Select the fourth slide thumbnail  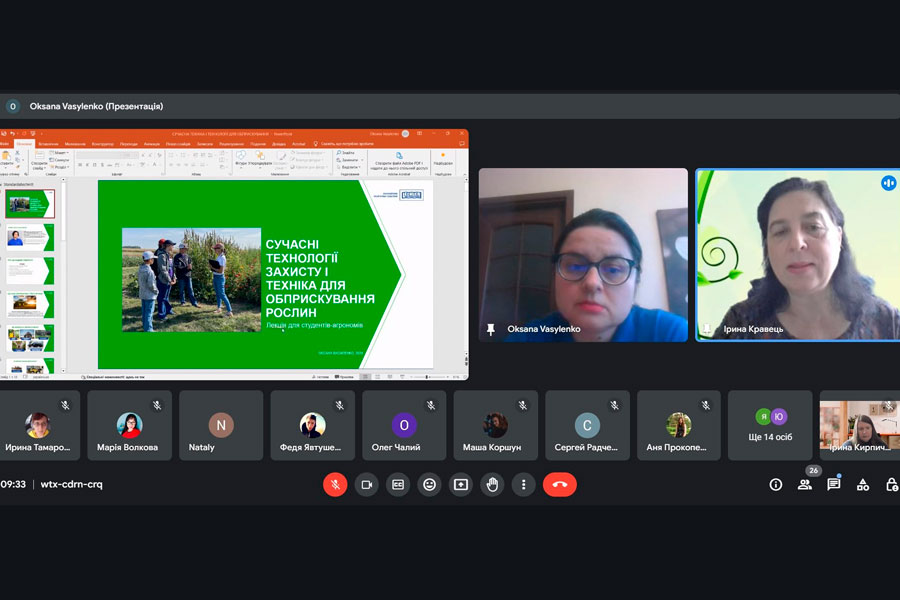tap(30, 304)
